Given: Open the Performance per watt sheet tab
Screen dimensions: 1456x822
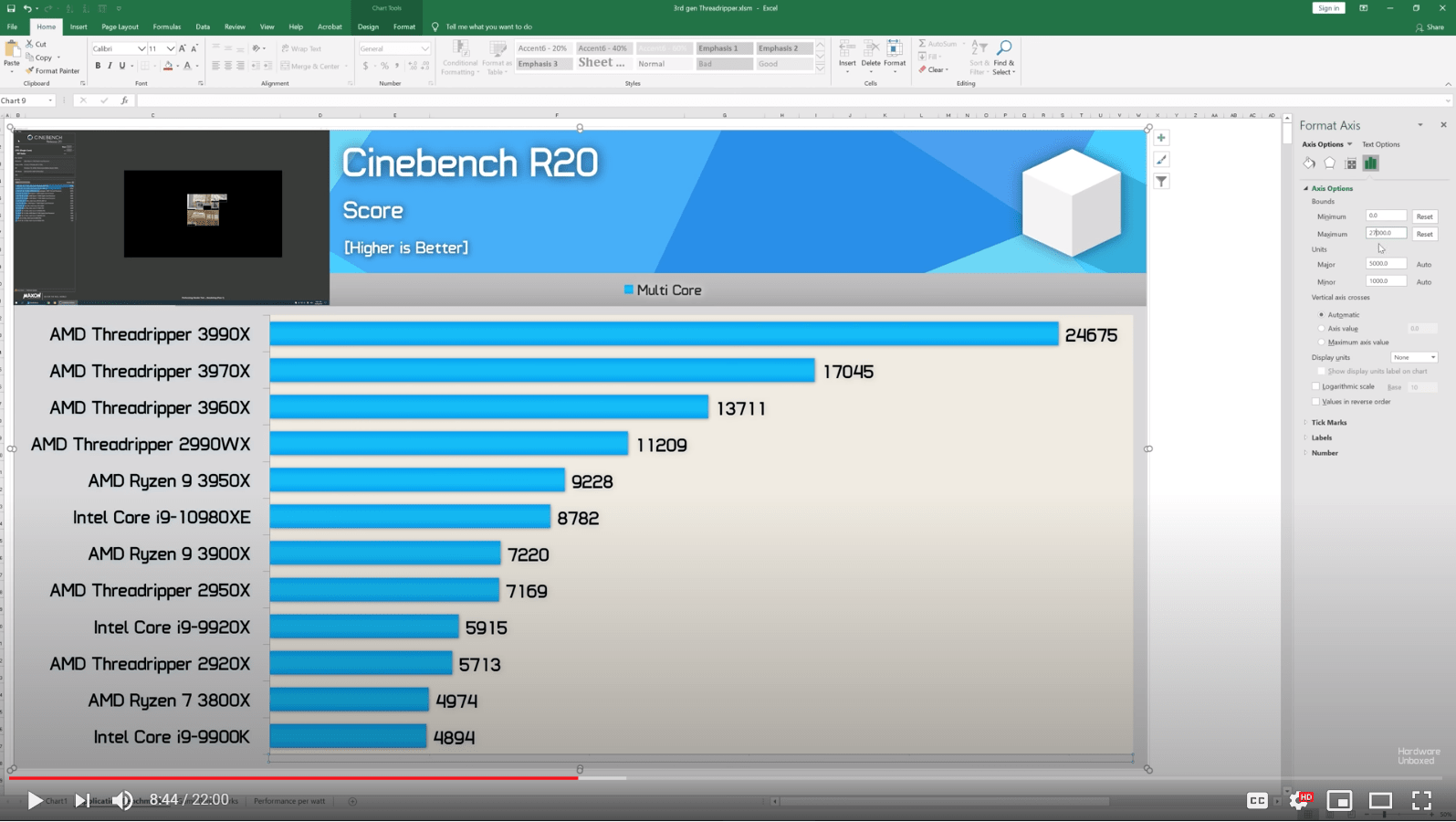Looking at the screenshot, I should 289,801.
